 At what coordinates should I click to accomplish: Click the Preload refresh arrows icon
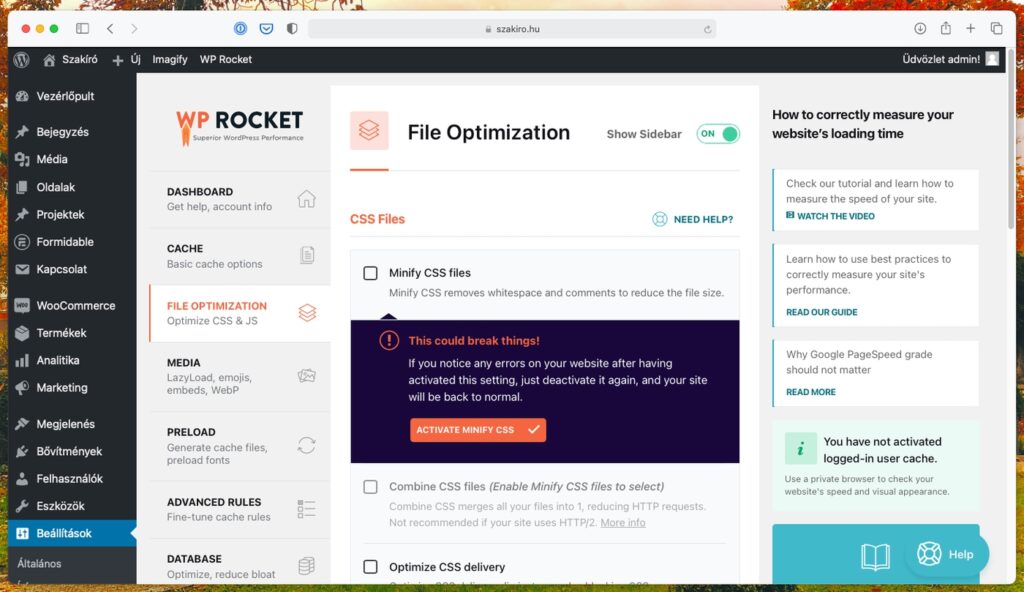click(307, 445)
